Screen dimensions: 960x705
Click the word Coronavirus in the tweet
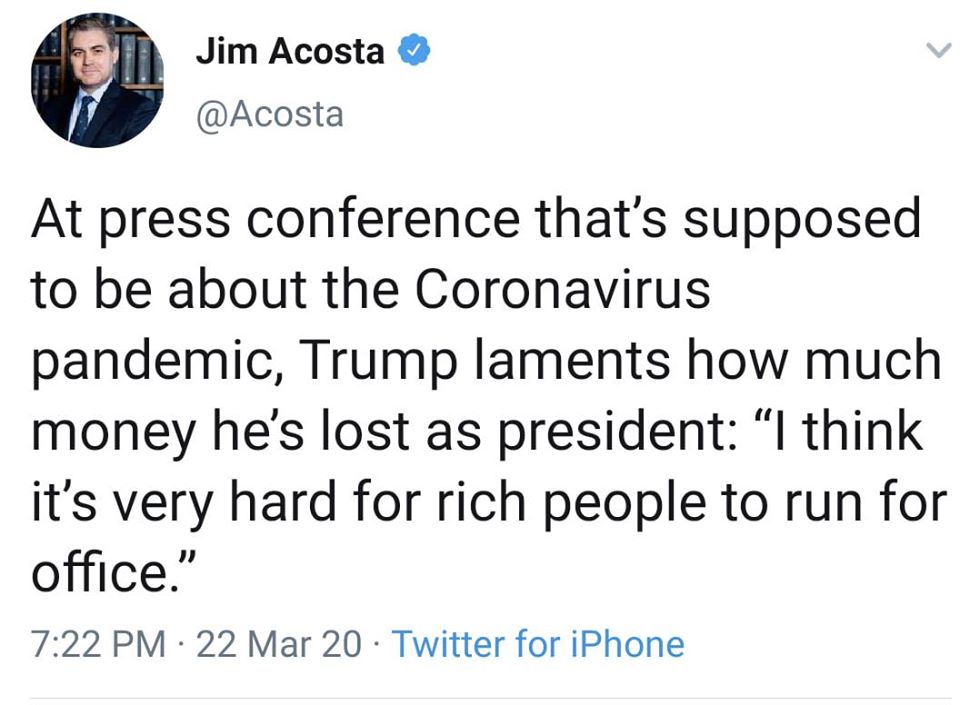point(561,291)
